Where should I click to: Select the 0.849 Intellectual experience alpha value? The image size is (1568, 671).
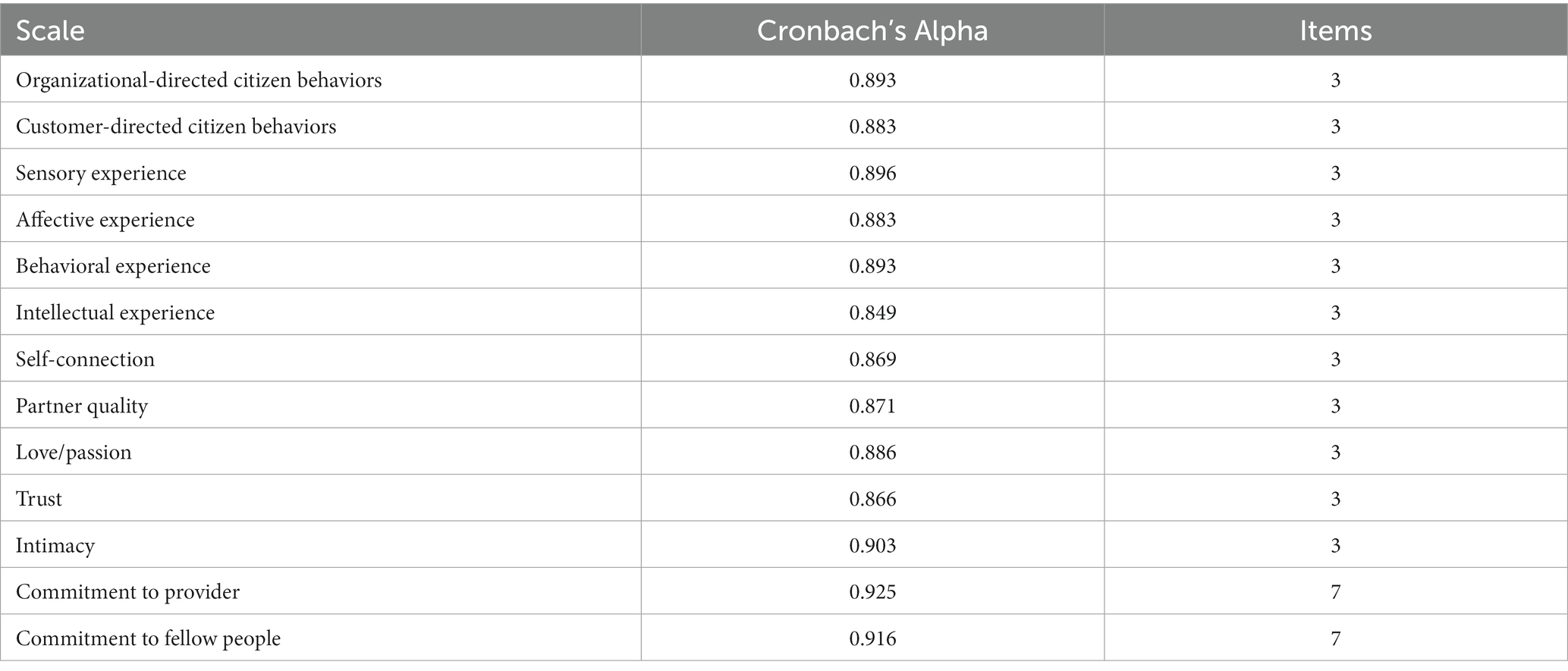coord(872,313)
